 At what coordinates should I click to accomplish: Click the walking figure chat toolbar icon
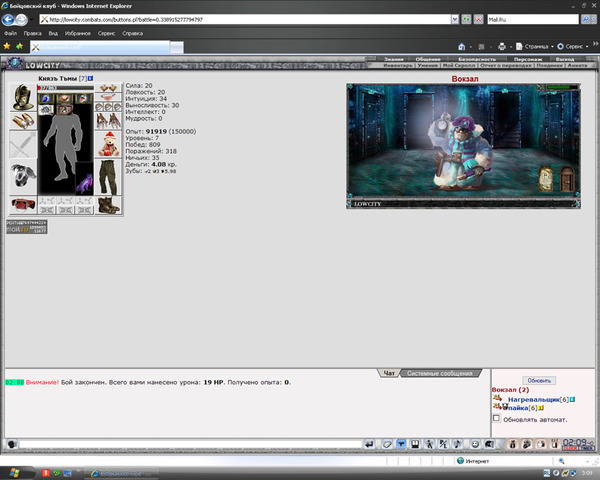pos(429,444)
